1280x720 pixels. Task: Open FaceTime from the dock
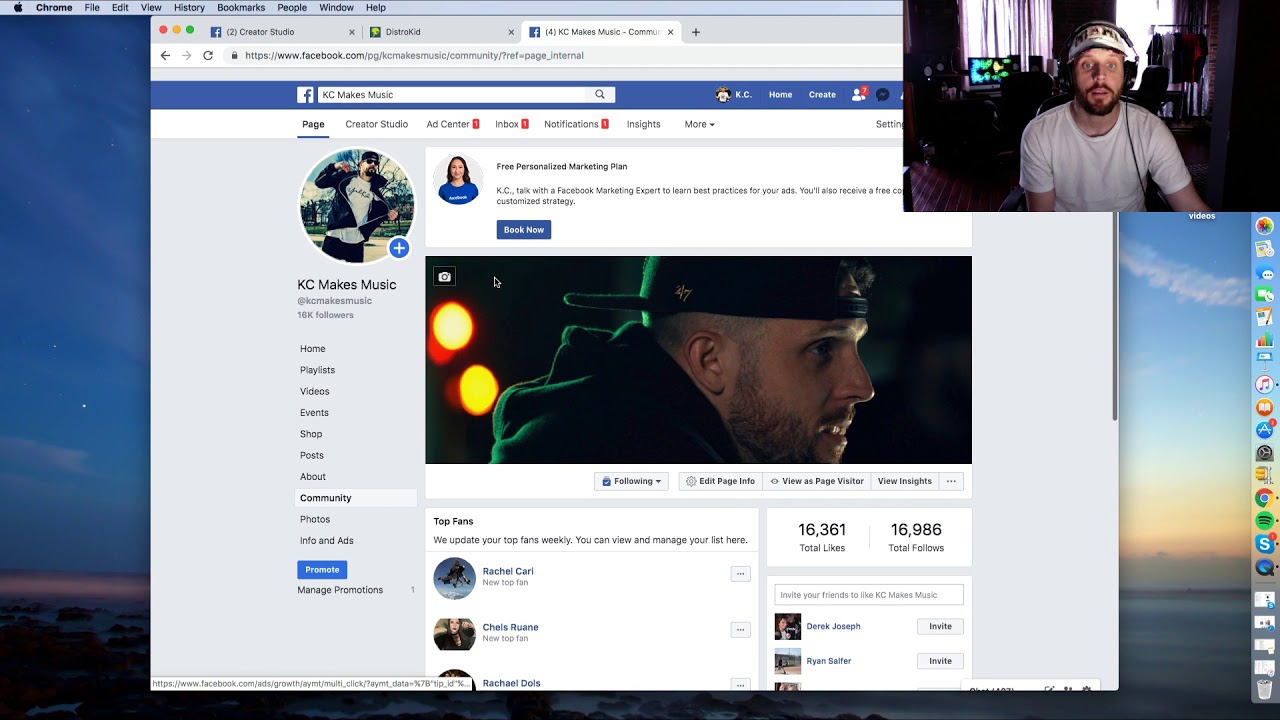[1265, 294]
